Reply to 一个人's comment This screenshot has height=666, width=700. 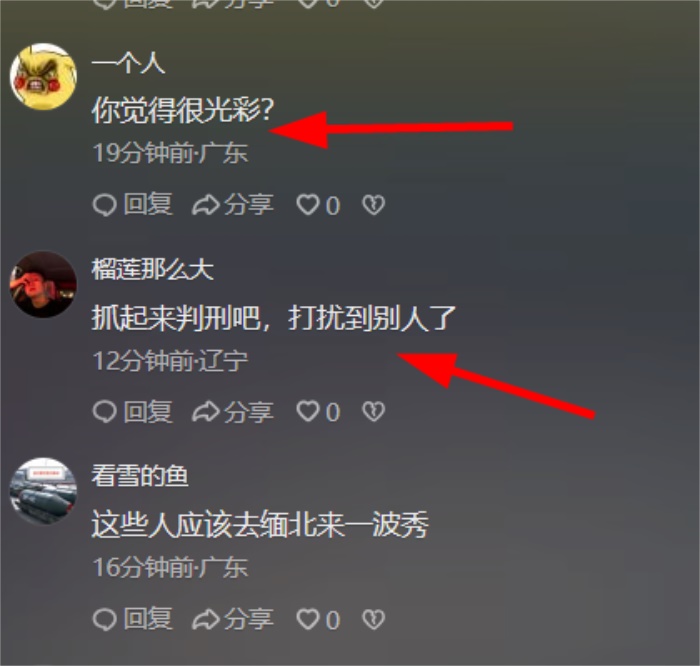point(133,205)
